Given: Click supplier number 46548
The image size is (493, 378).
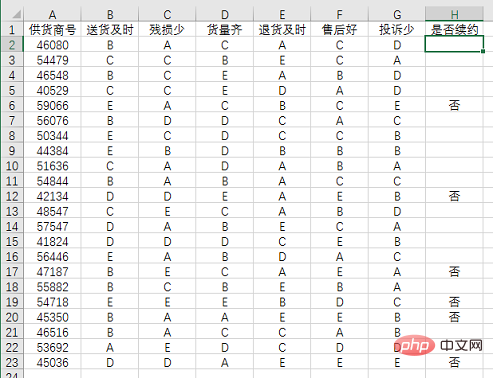Looking at the screenshot, I should tap(52, 75).
